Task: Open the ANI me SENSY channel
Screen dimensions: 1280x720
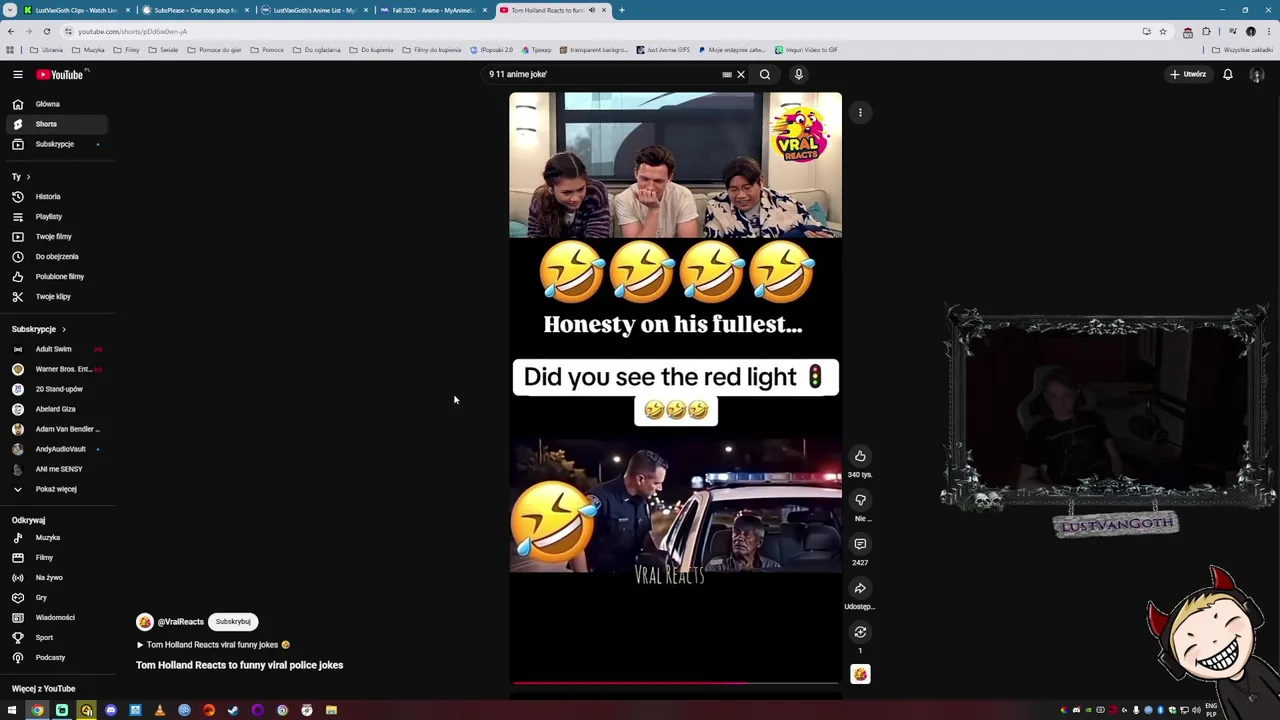Action: pyautogui.click(x=57, y=469)
